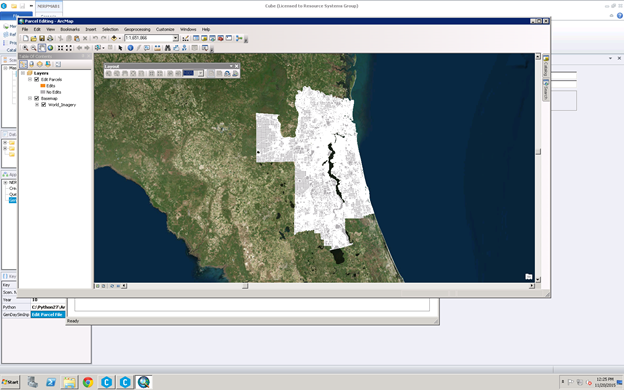
Task: Zoom to Full Extent globe icon
Action: click(x=50, y=48)
